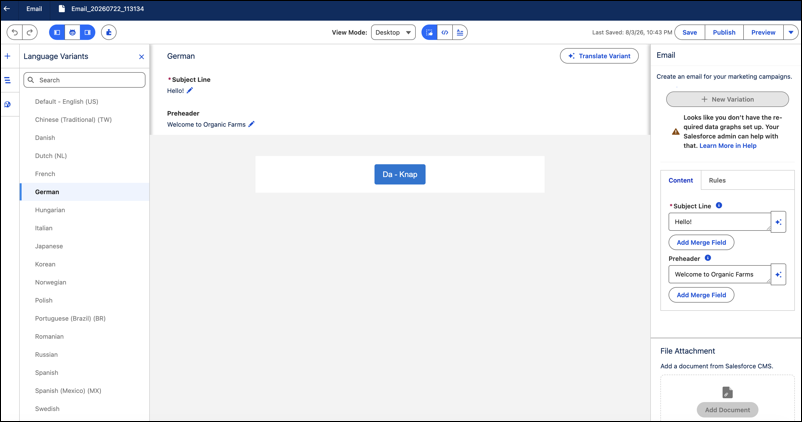This screenshot has width=802, height=422.
Task: Toggle the center canvas icon in toolbar
Action: pyautogui.click(x=72, y=32)
